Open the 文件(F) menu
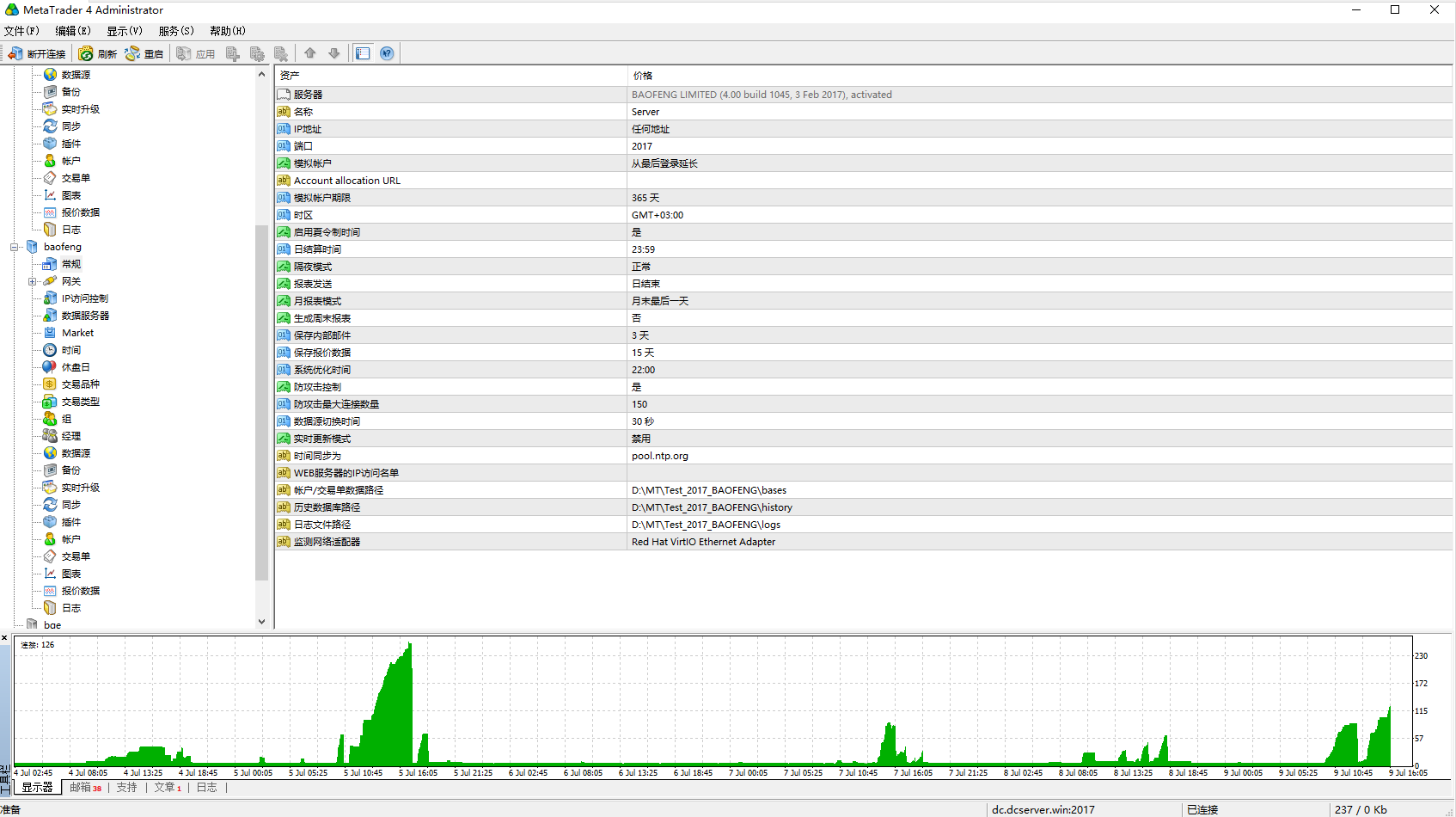The height and width of the screenshot is (817, 1456). (21, 31)
